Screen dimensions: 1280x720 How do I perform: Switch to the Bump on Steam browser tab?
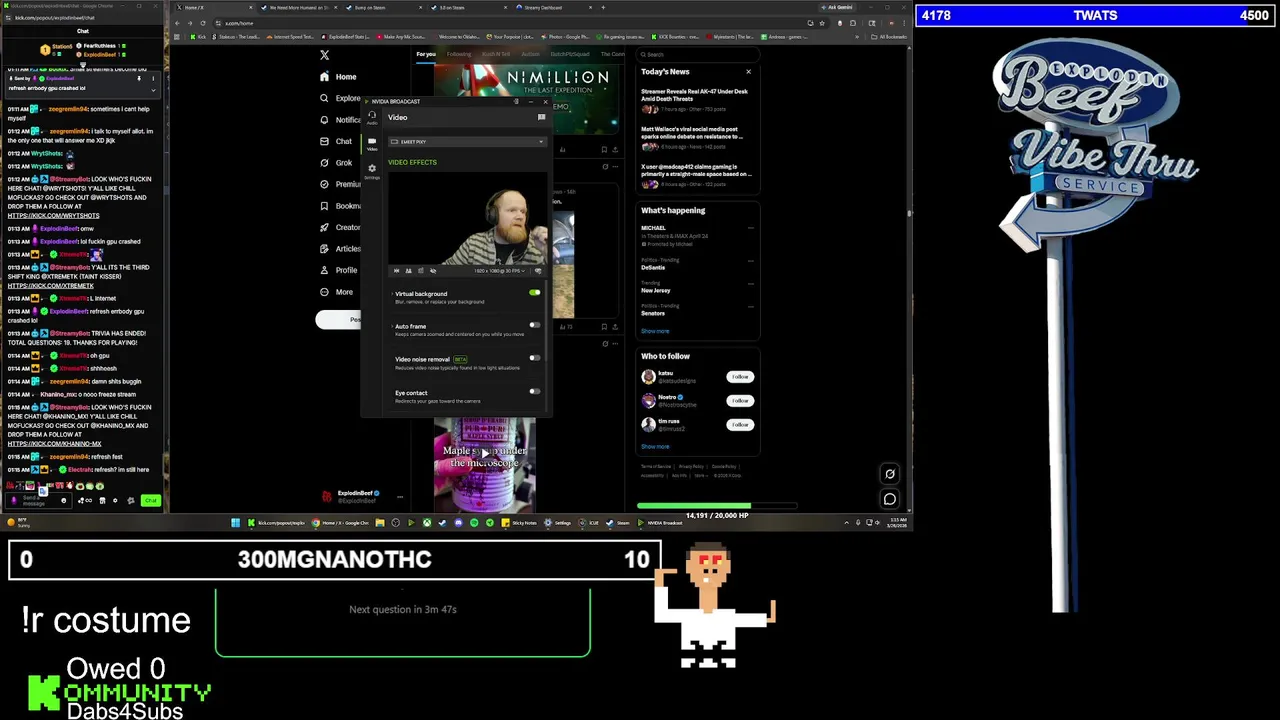(383, 8)
